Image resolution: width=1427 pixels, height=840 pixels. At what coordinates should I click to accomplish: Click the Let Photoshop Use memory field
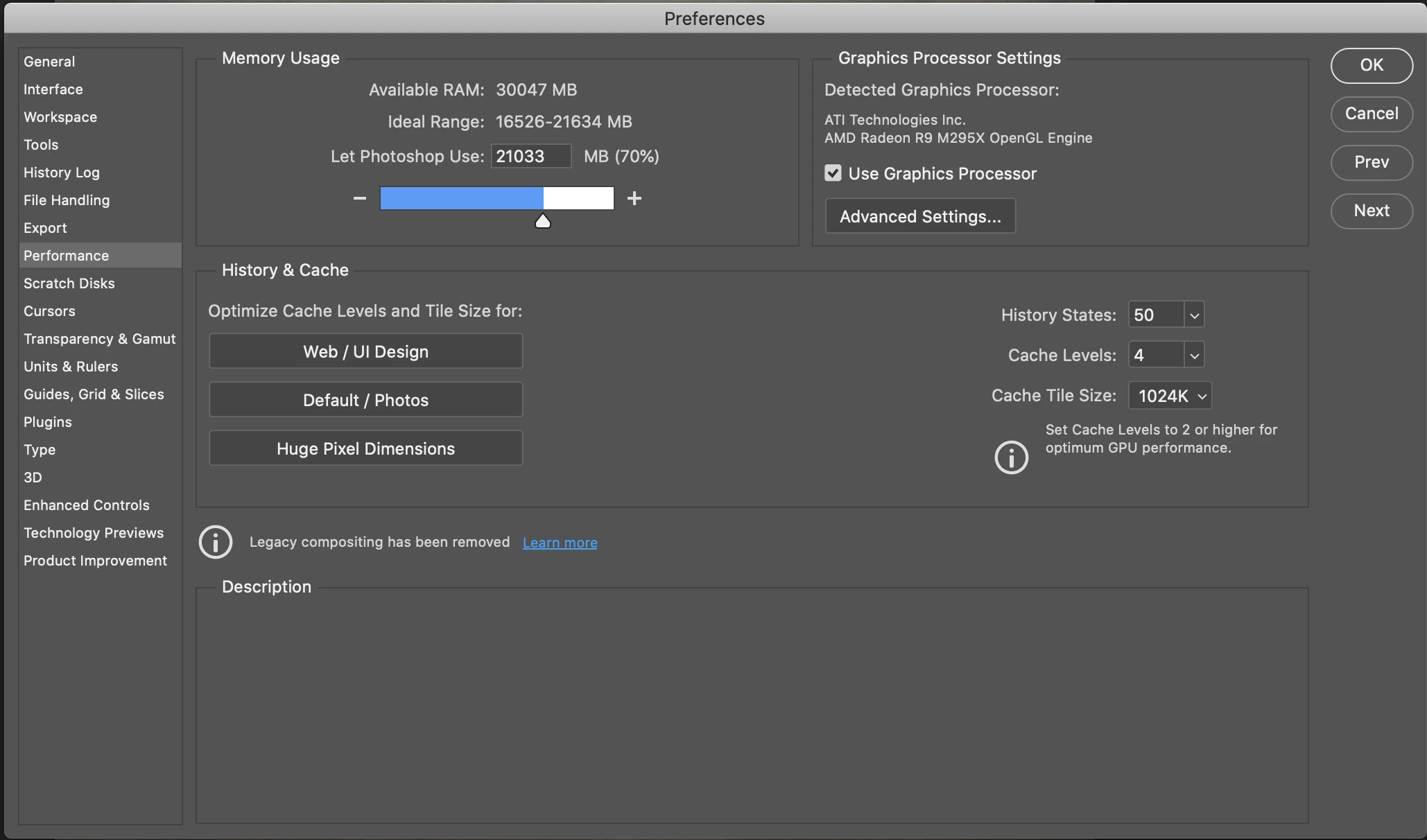[530, 157]
